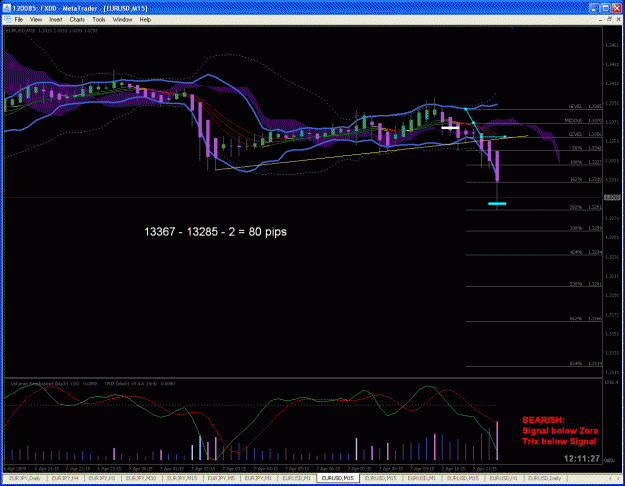Open the Insert menu
625x486 pixels.
coord(56,19)
